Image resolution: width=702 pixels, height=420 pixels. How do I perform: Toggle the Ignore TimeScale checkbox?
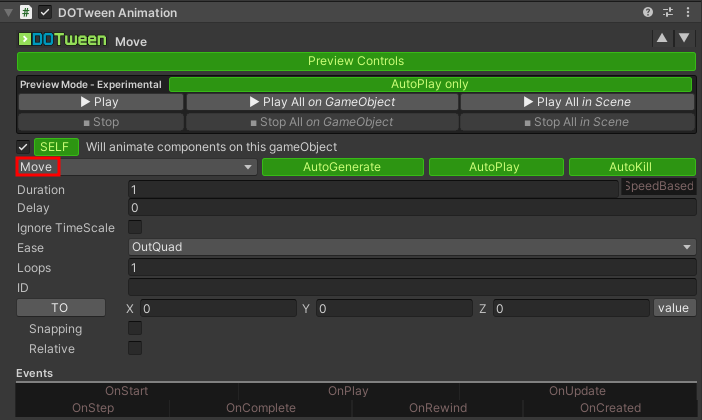coord(135,227)
